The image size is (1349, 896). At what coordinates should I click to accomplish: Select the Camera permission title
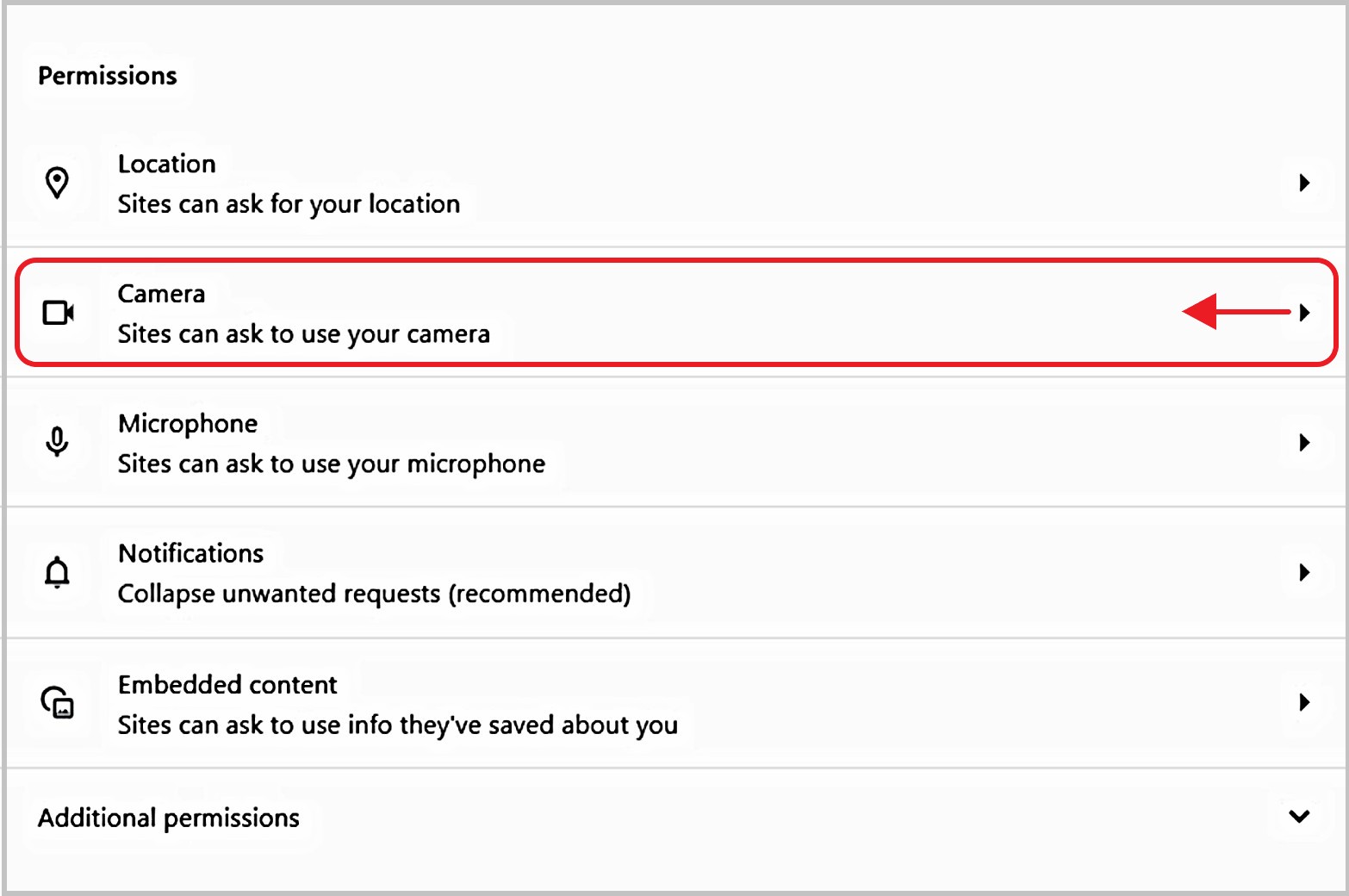(161, 294)
